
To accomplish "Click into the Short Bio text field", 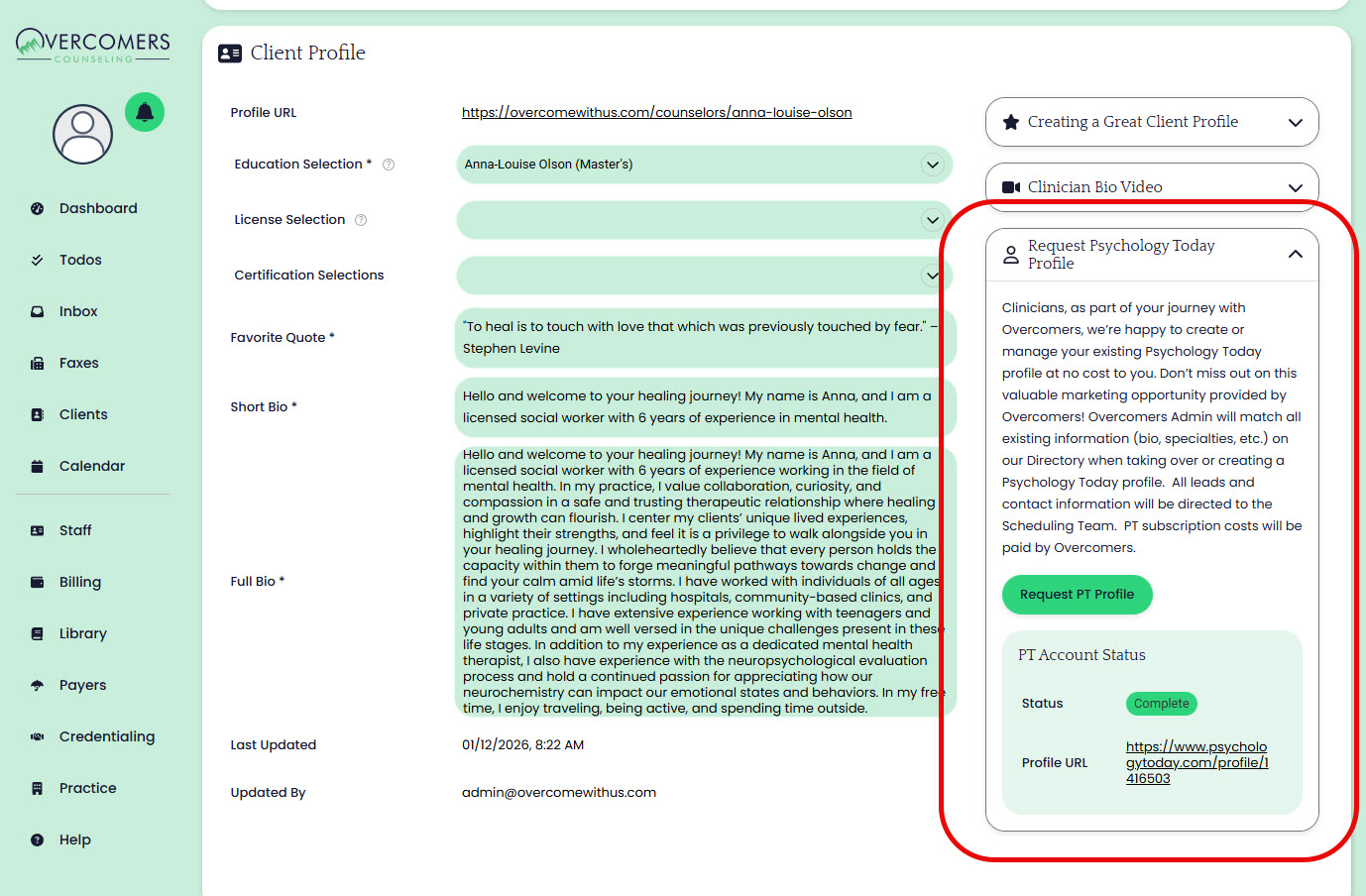I will pos(706,407).
